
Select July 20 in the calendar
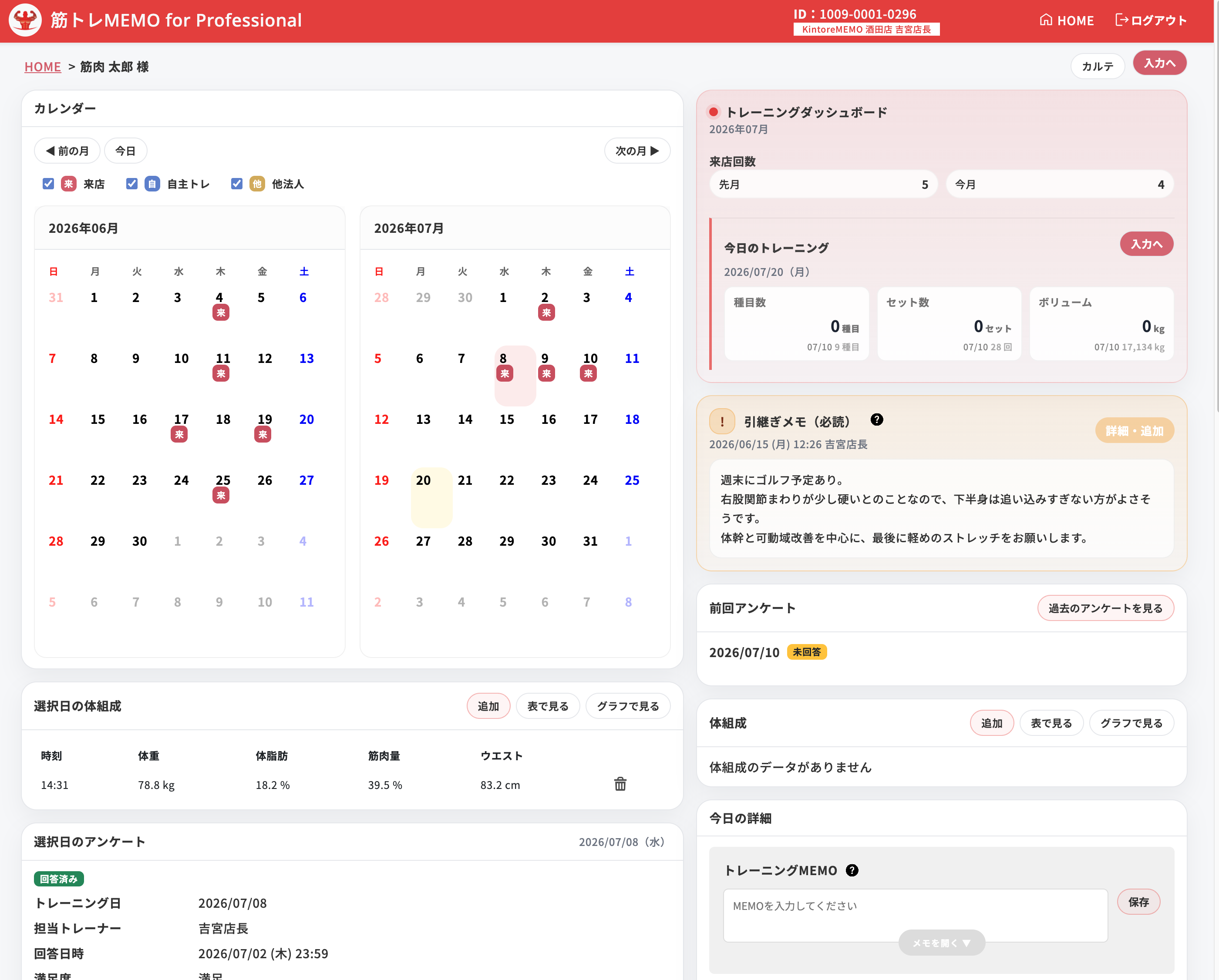coord(431,497)
